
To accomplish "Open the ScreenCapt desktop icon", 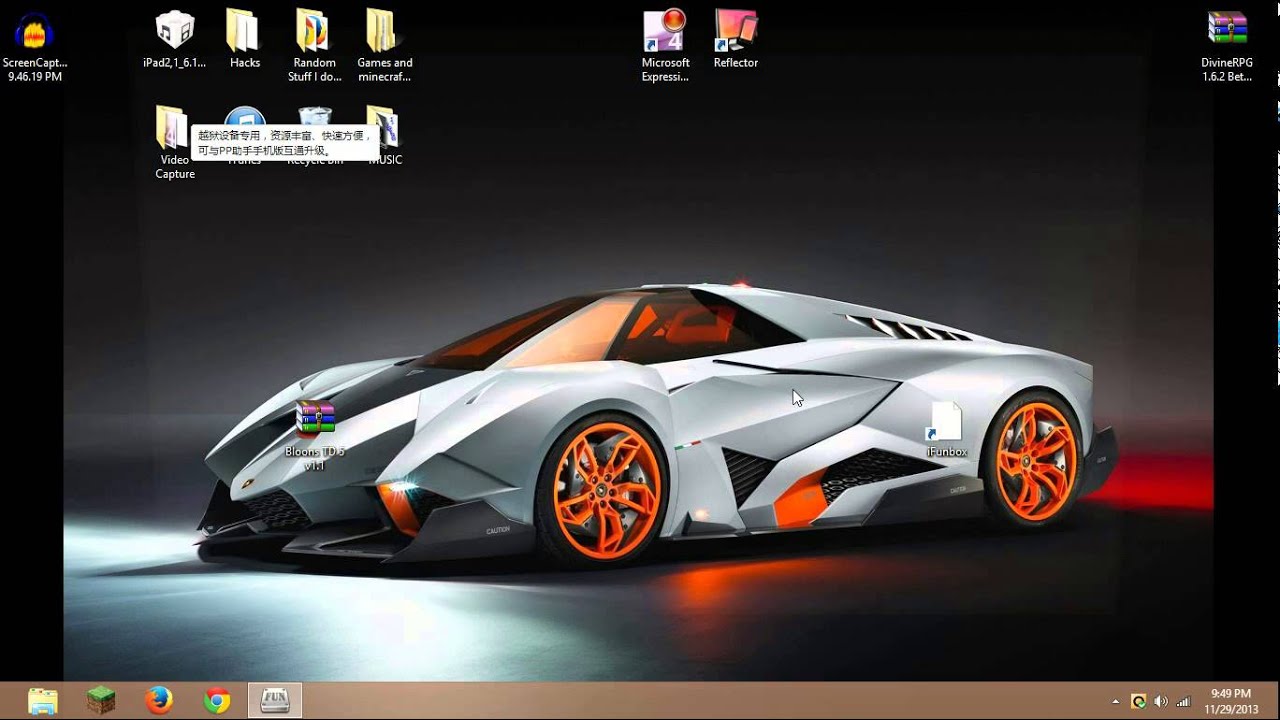I will coord(35,33).
